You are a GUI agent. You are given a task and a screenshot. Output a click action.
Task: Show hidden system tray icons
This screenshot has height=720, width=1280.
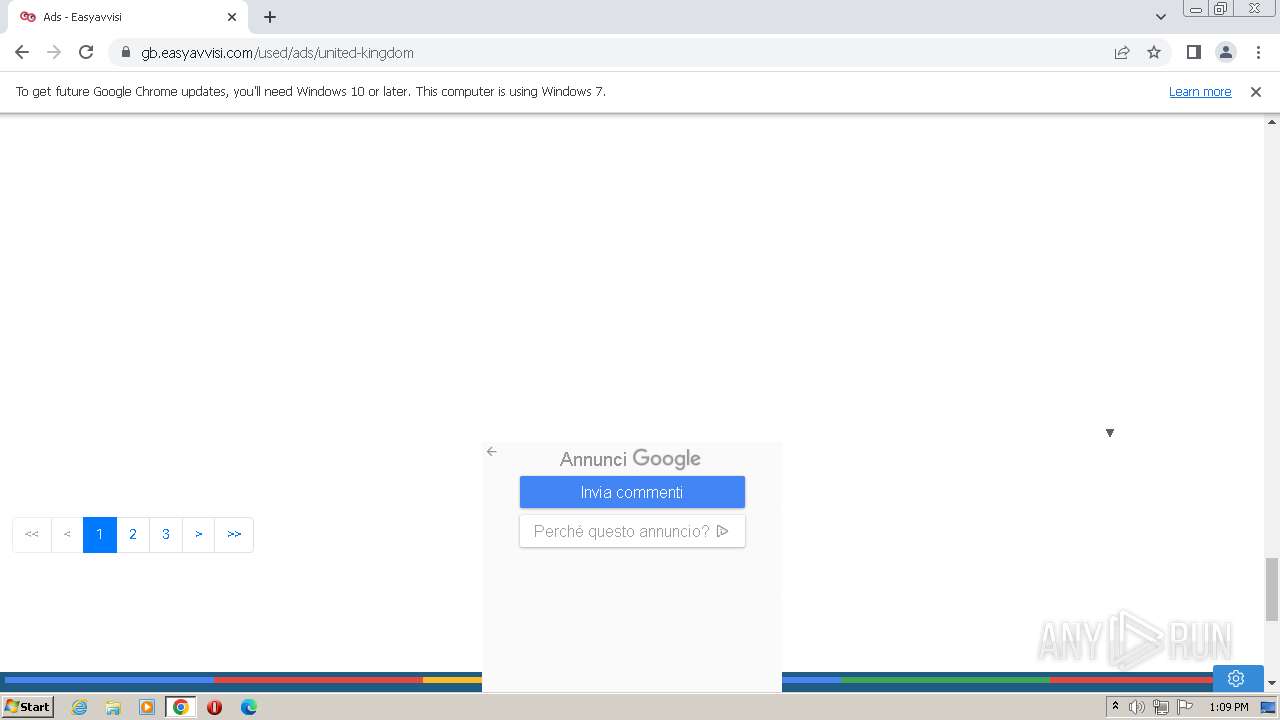1115,707
